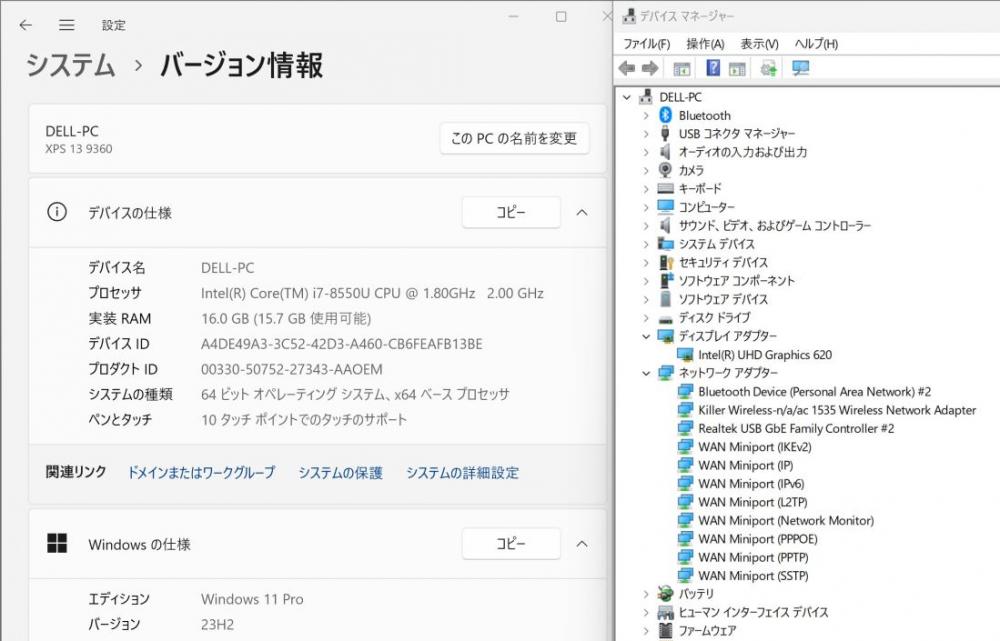Click the DELL-PC computer root icon

pyautogui.click(x=646, y=97)
